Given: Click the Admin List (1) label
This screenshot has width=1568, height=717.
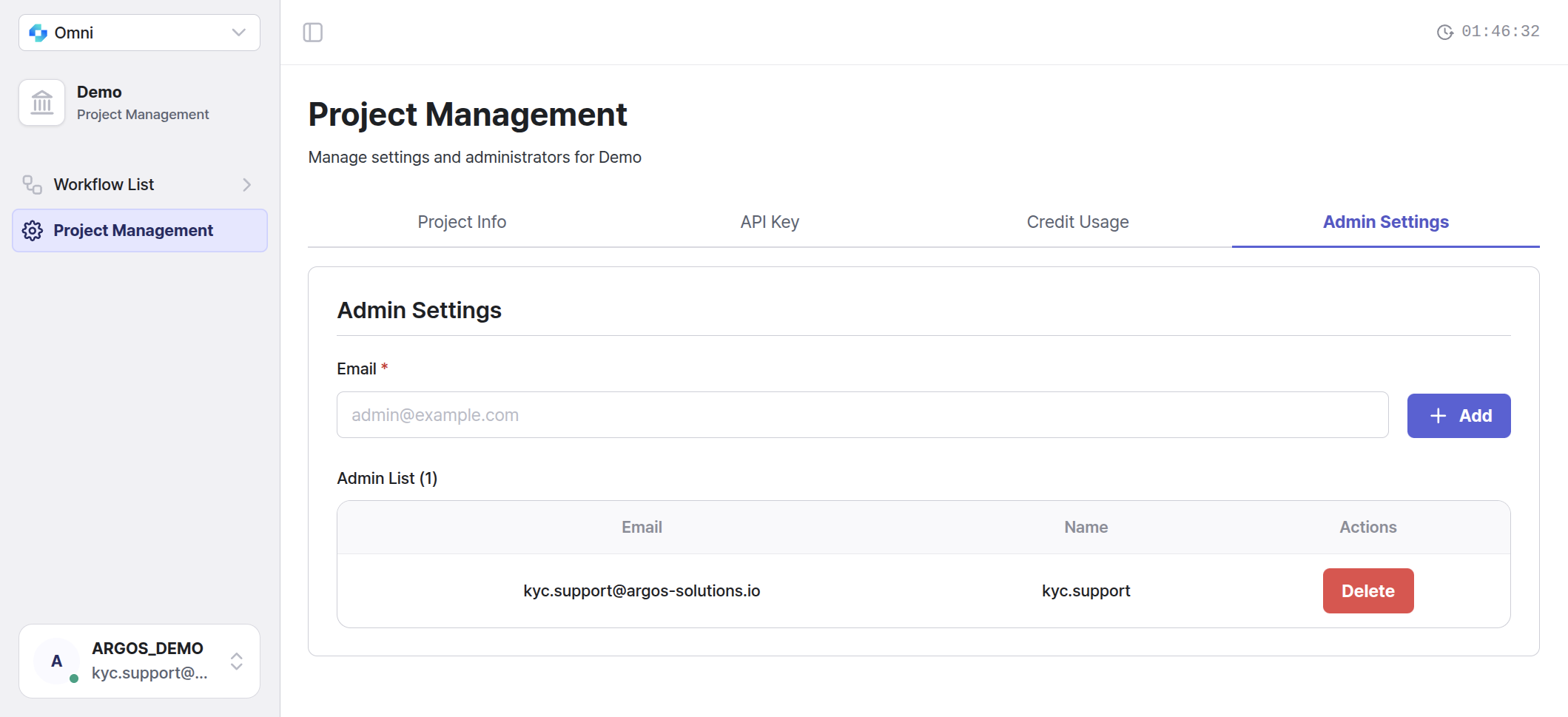Looking at the screenshot, I should (x=387, y=479).
